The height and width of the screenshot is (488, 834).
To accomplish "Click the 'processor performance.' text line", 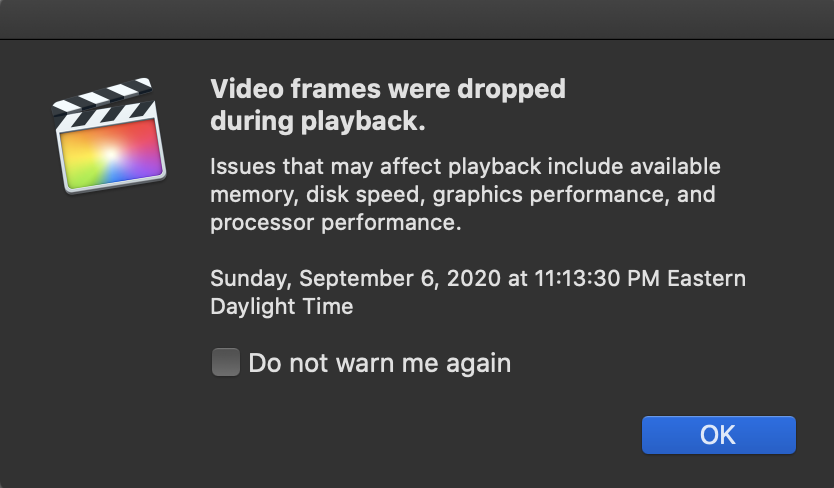I will tap(336, 223).
